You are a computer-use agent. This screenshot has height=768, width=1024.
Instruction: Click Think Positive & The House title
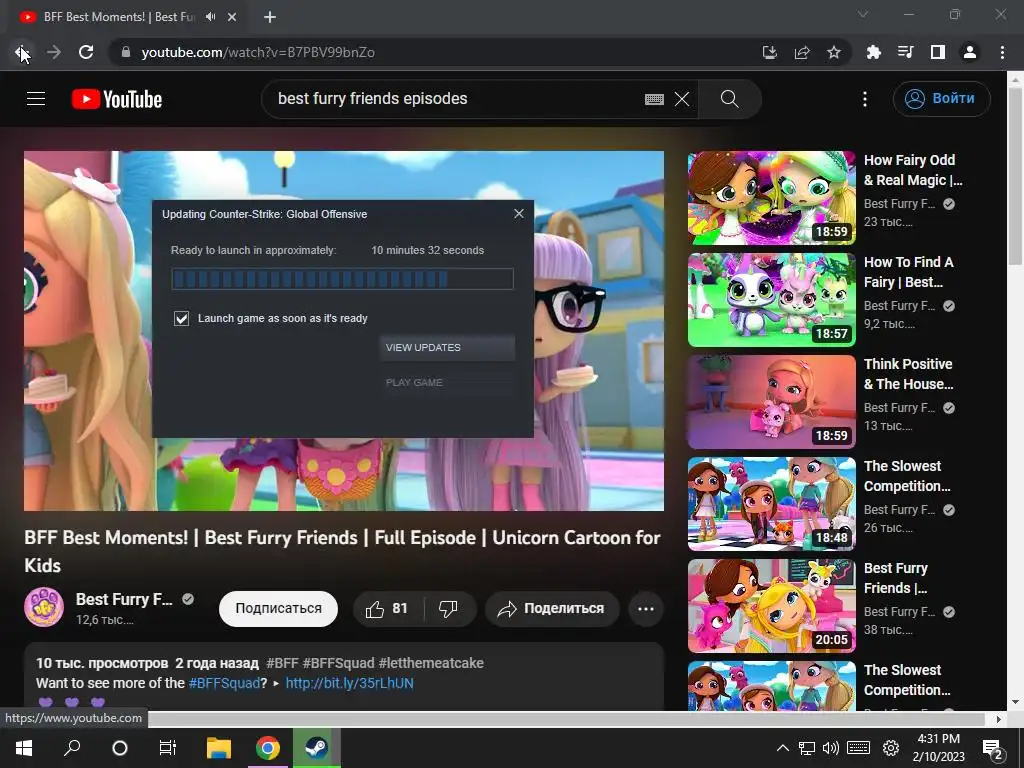tap(908, 374)
